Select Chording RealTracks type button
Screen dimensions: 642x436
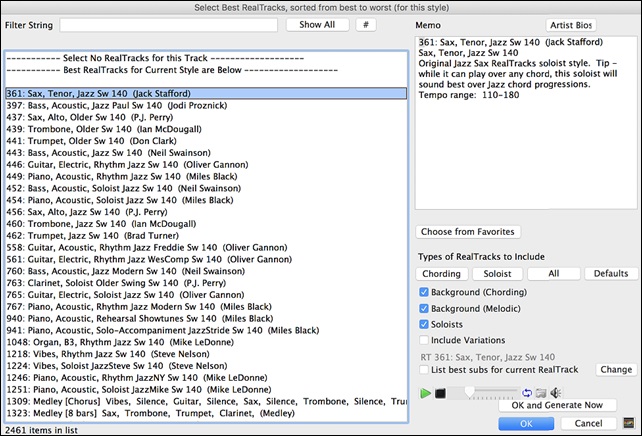pyautogui.click(x=441, y=274)
